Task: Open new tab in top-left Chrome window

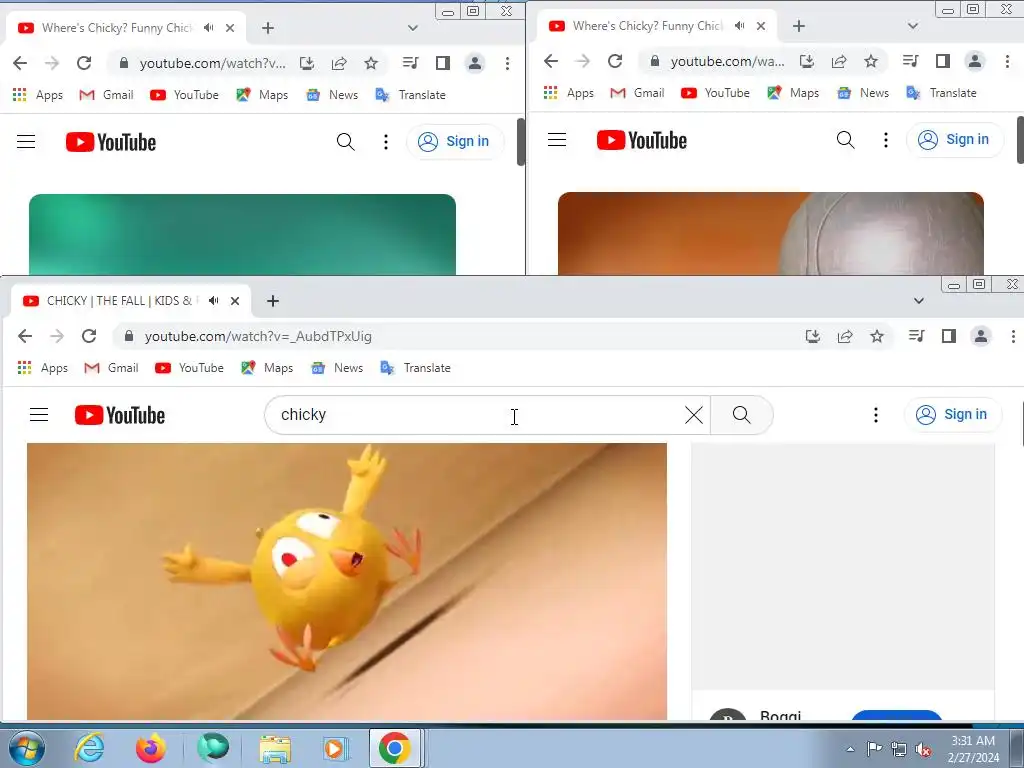Action: point(268,28)
